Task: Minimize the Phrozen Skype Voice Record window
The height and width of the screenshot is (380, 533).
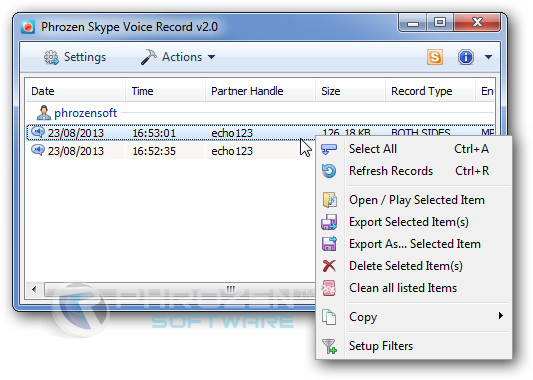Action: tap(413, 23)
